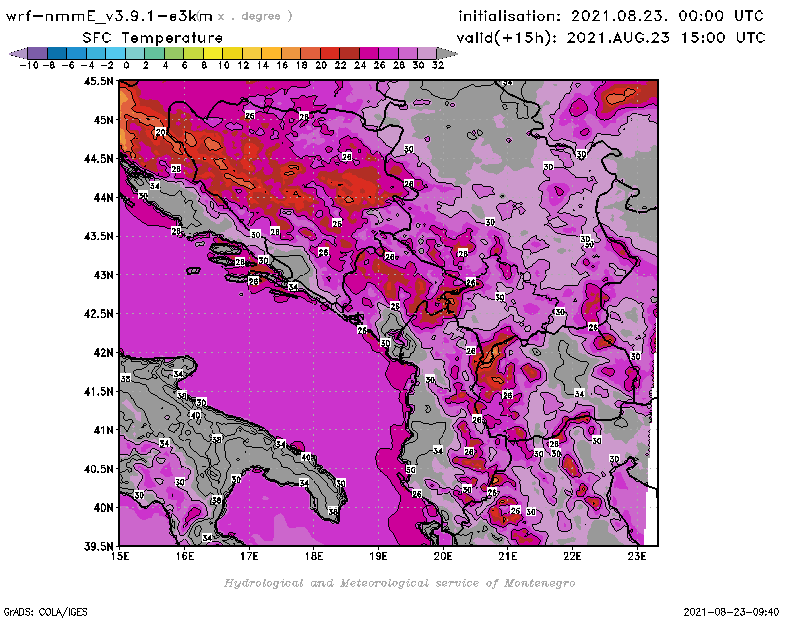Click the '40N' latitude label
The height and width of the screenshot is (618, 800).
click(x=103, y=508)
